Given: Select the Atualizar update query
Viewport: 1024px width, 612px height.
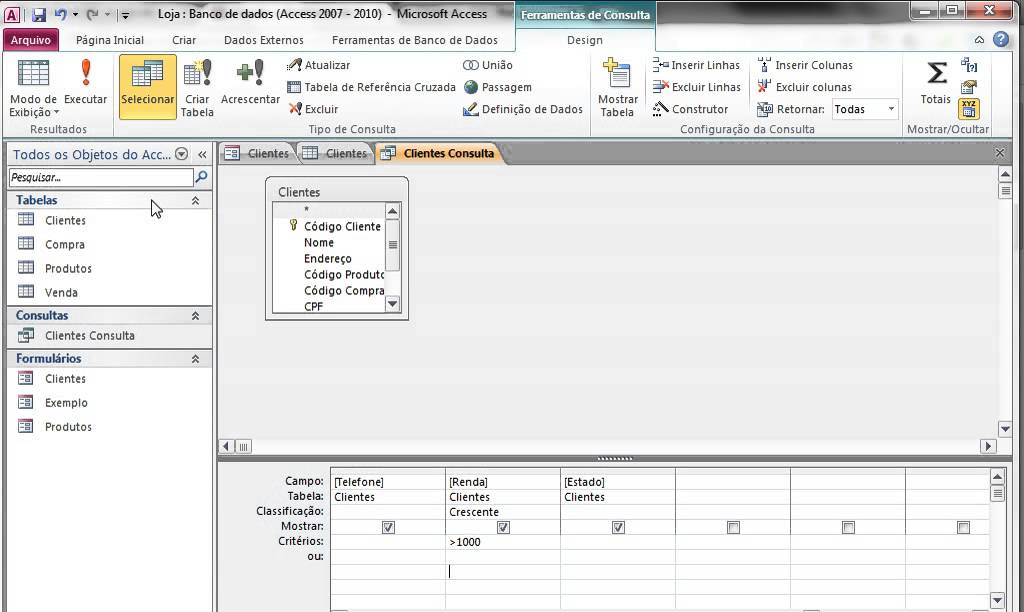Looking at the screenshot, I should click(x=319, y=65).
